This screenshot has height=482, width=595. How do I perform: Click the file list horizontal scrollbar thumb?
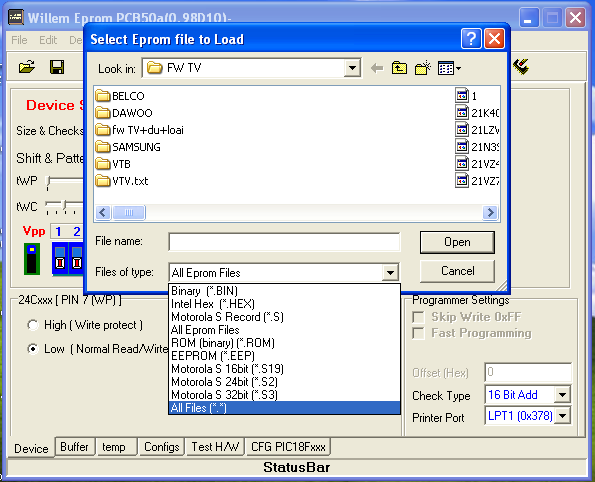tap(129, 213)
